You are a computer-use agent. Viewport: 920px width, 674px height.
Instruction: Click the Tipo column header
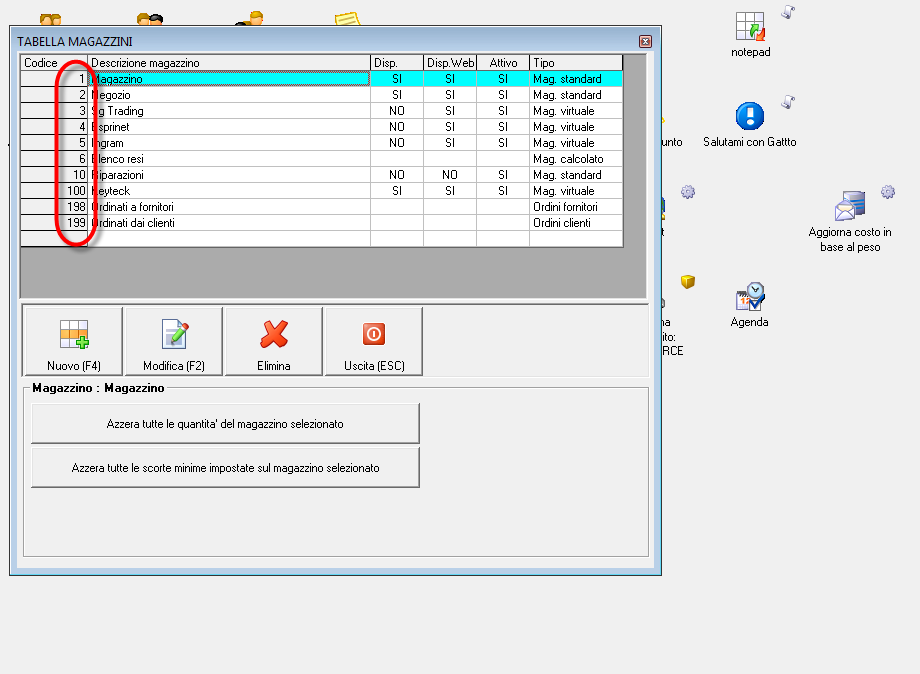(576, 63)
